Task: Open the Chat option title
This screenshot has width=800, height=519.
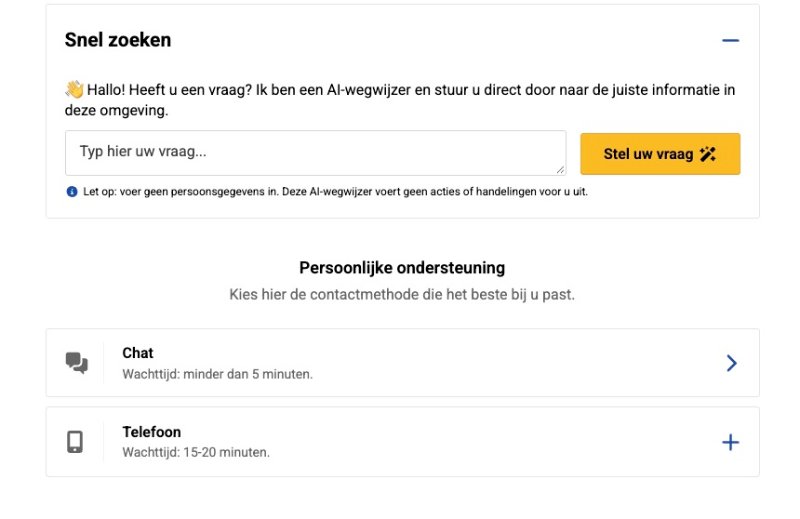Action: (x=138, y=353)
